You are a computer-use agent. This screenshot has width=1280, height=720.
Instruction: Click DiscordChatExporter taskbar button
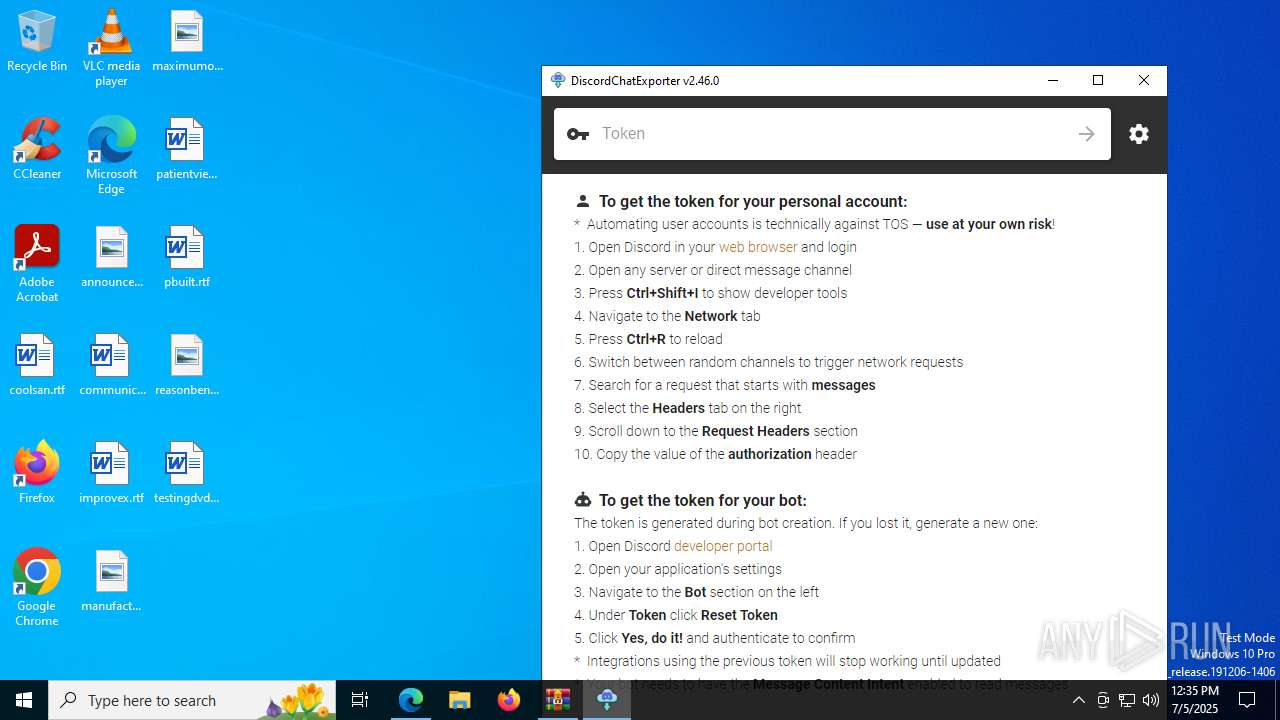[x=607, y=700]
